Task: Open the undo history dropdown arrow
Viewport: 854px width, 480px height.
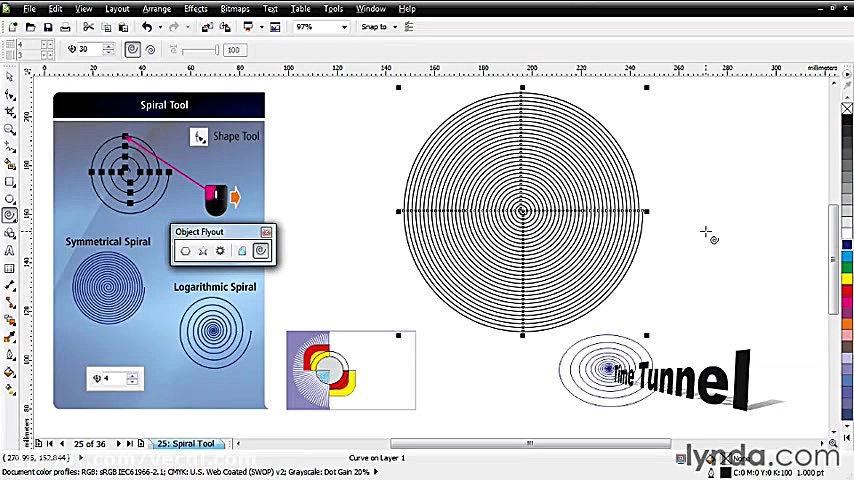Action: point(161,27)
